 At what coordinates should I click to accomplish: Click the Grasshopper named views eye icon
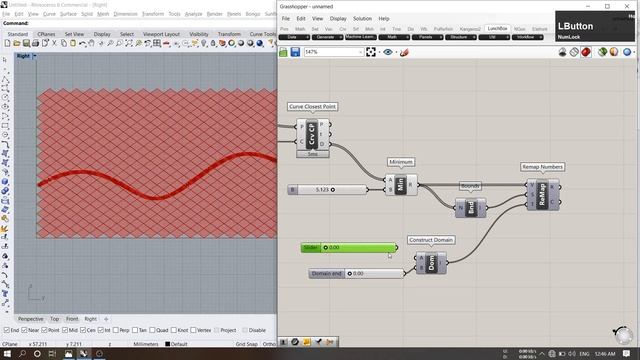[388, 52]
